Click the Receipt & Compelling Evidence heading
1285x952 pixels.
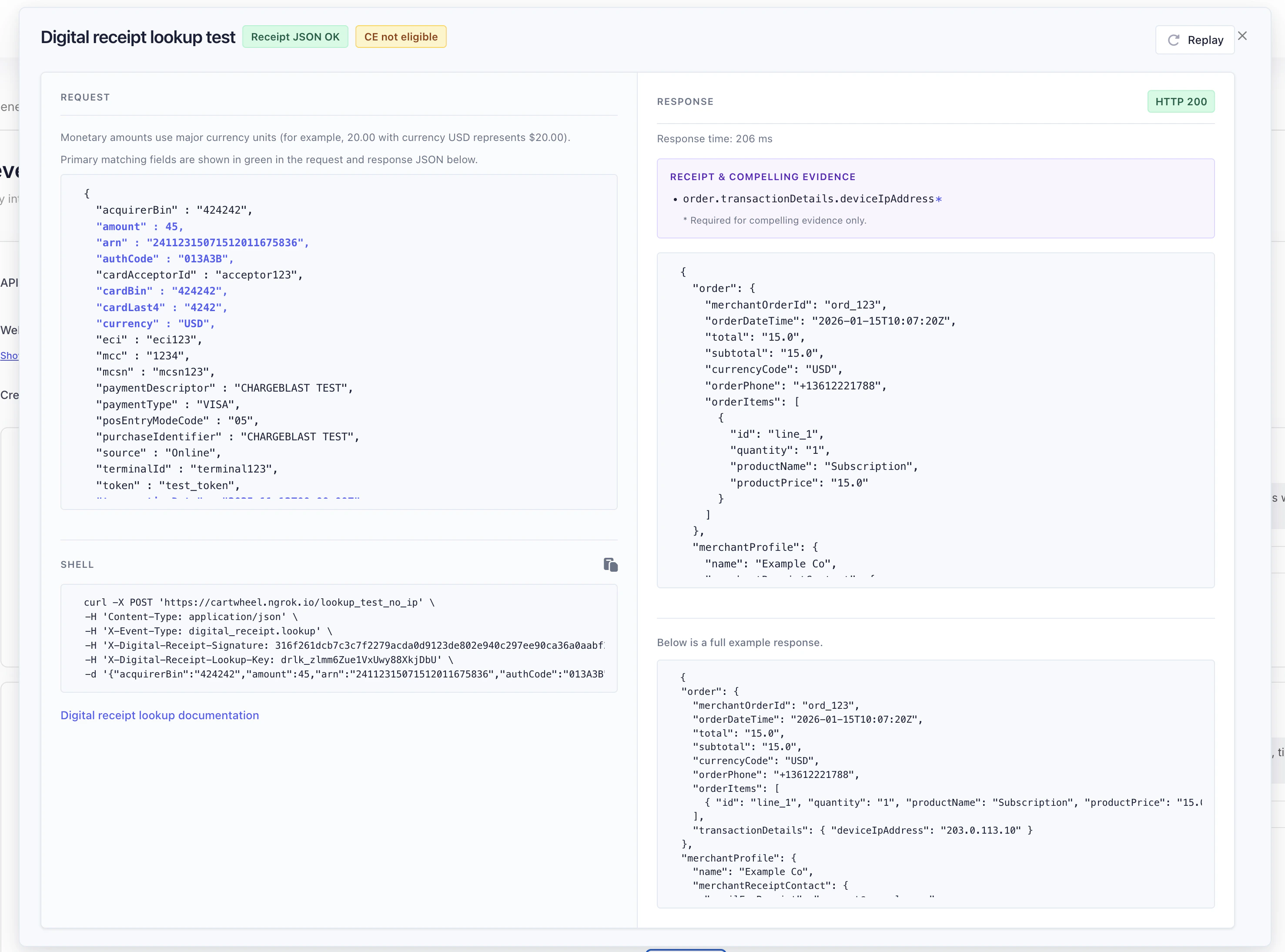(762, 177)
